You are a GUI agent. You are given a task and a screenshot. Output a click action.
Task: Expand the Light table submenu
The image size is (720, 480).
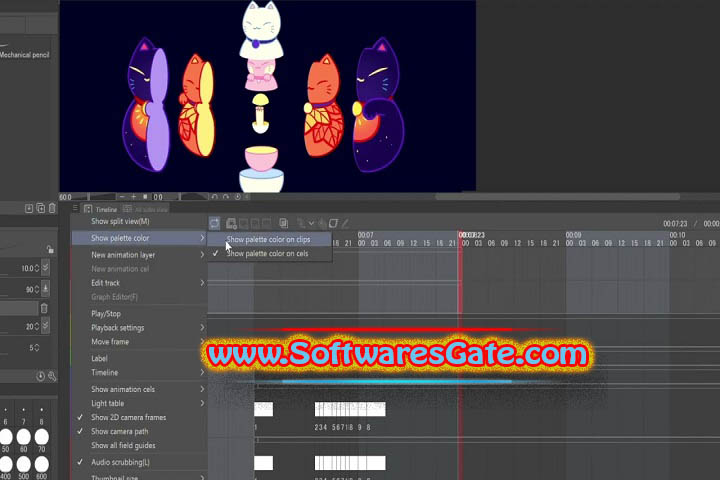(x=140, y=403)
